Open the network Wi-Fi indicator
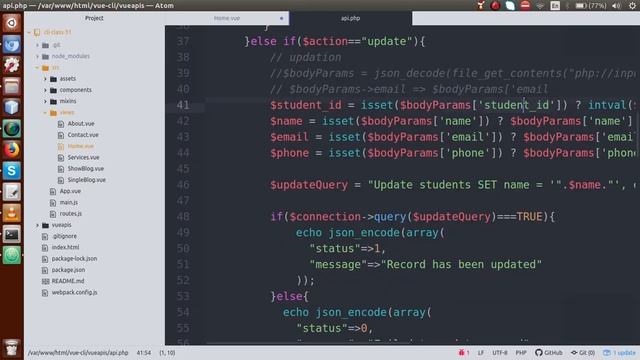640x360 pixels. 540,5
